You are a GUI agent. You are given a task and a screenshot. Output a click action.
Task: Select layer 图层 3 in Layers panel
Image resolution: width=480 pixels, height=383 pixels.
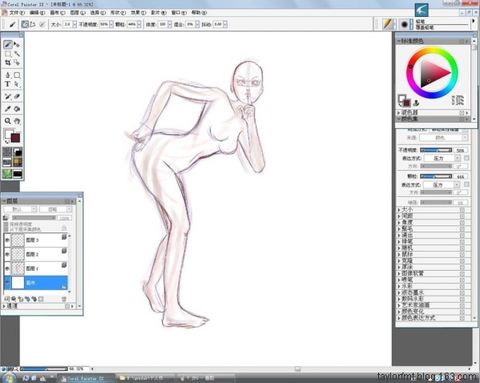[x=36, y=240]
